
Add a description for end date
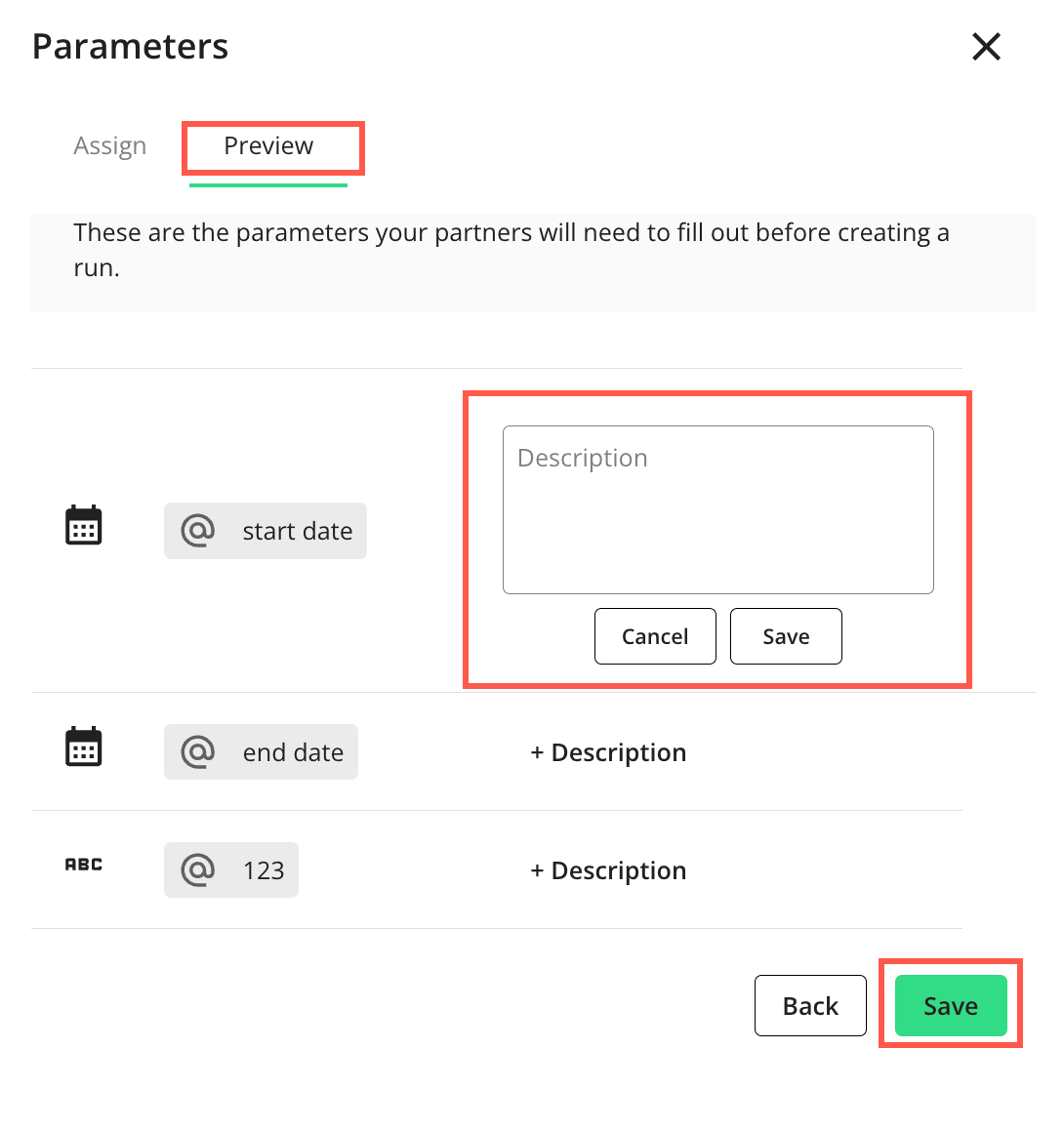608,752
